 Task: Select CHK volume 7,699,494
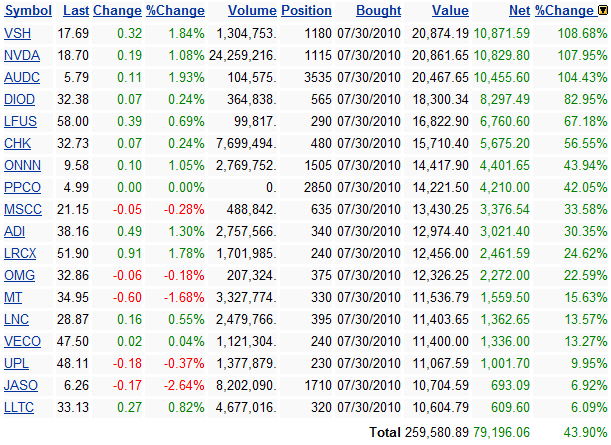click(246, 144)
